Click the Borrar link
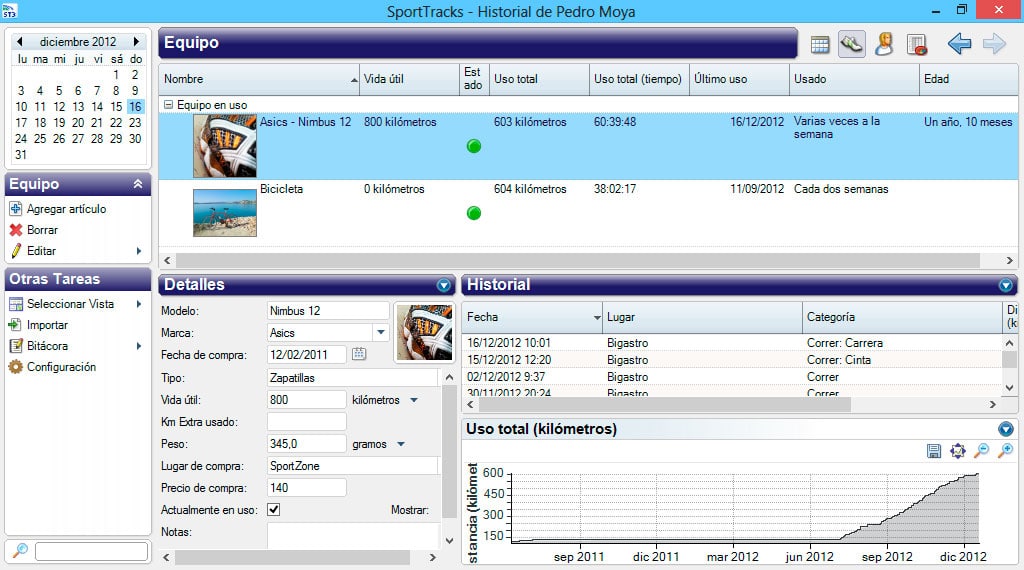The image size is (1024, 570). pyautogui.click(x=42, y=230)
